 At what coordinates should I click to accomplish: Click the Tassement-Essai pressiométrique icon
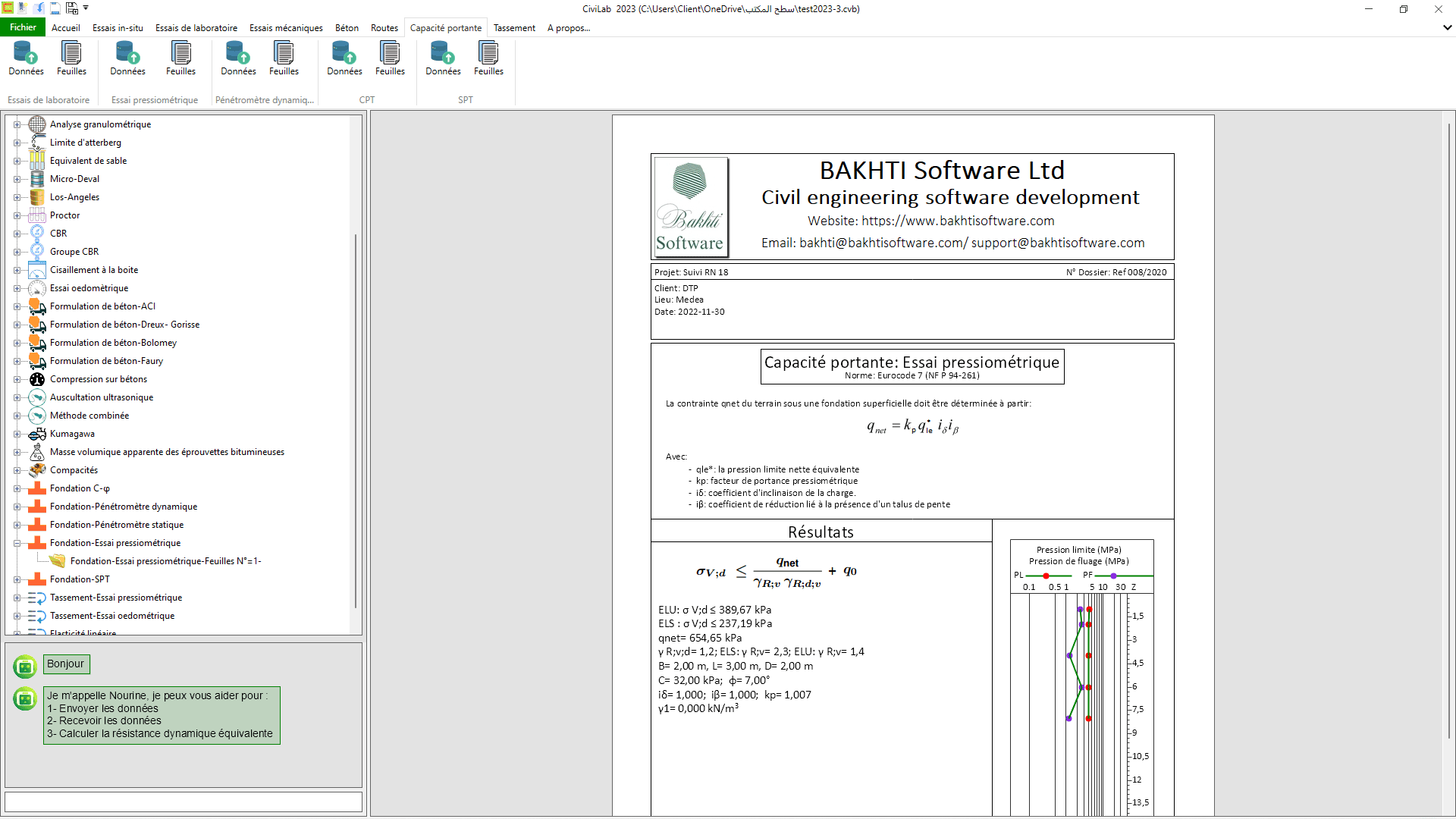tap(37, 598)
